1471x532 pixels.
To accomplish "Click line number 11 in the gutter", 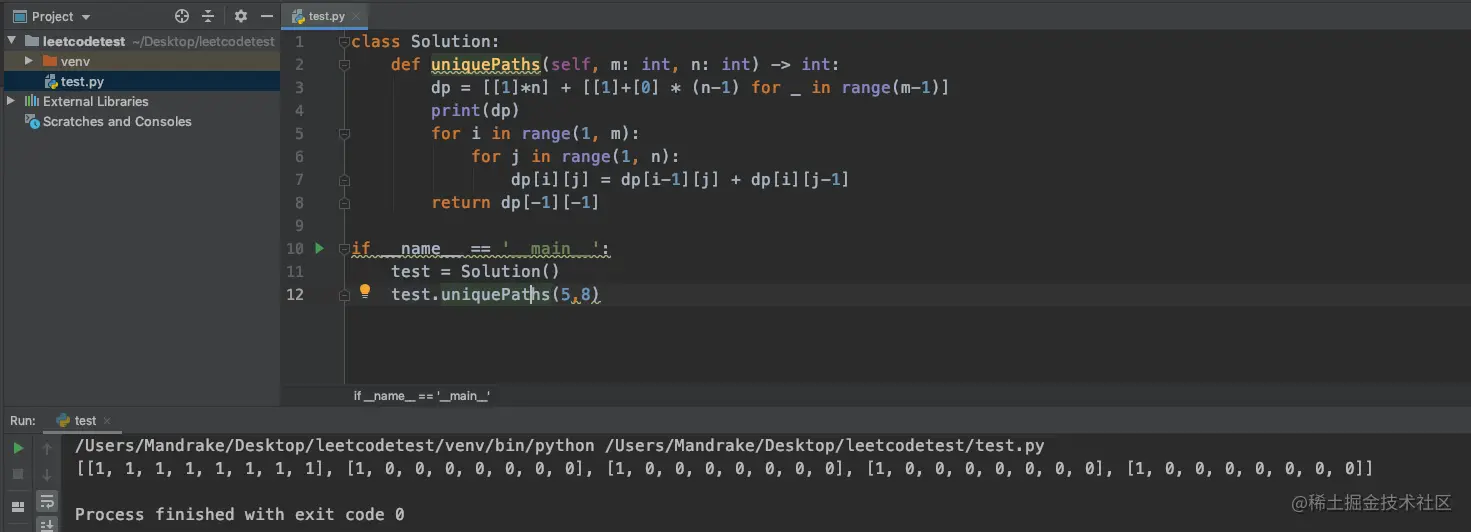I will (x=295, y=272).
